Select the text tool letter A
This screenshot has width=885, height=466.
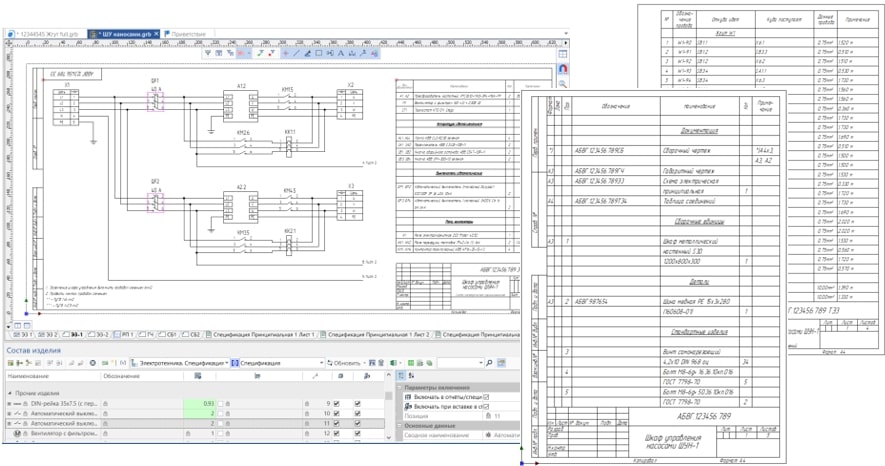[x=340, y=54]
